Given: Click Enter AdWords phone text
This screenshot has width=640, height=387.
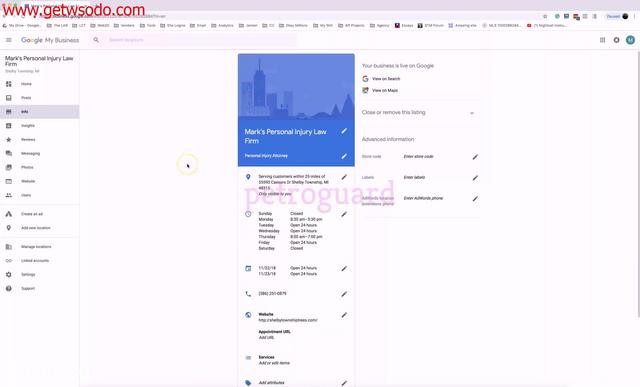Looking at the screenshot, I should [423, 198].
